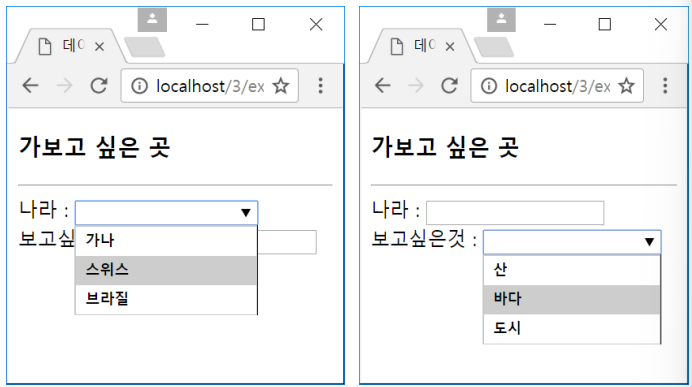Reload the page in right browser window
The width and height of the screenshot is (692, 387).
pyautogui.click(x=449, y=86)
